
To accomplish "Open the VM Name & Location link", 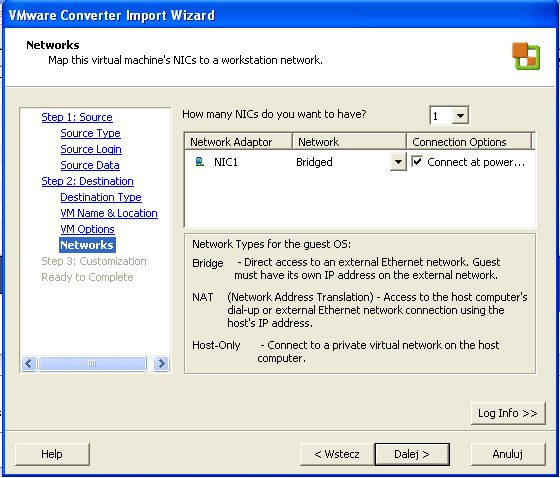I will pyautogui.click(x=109, y=213).
